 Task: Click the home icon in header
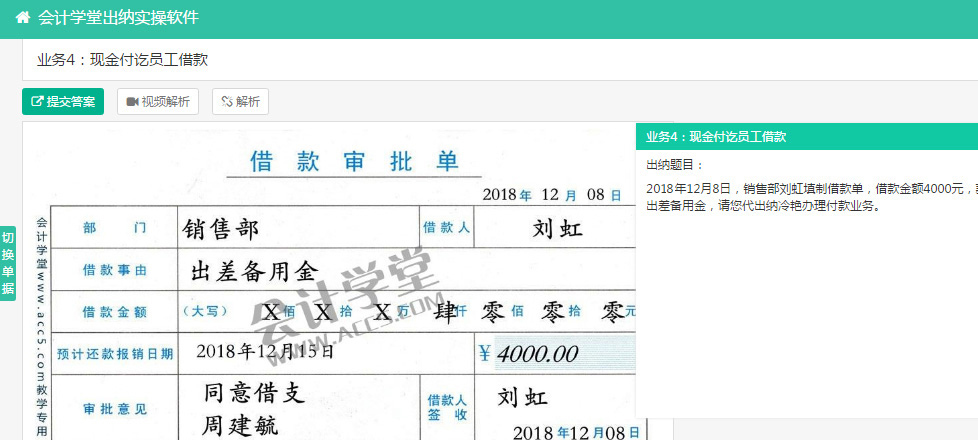pos(23,18)
